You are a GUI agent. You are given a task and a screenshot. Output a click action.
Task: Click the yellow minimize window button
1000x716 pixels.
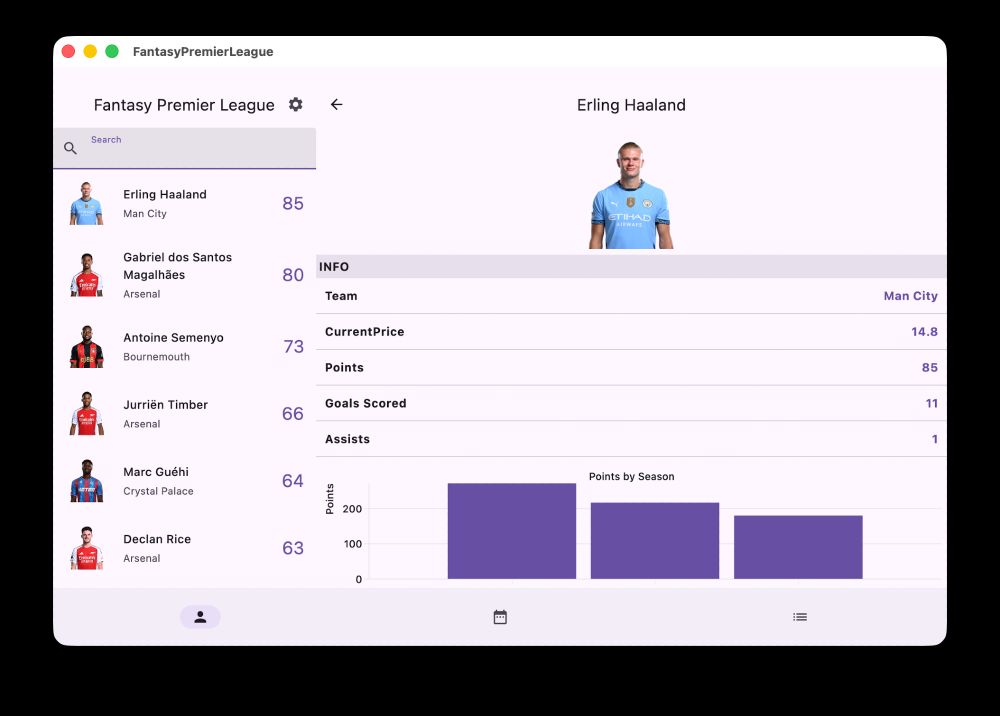click(x=90, y=51)
